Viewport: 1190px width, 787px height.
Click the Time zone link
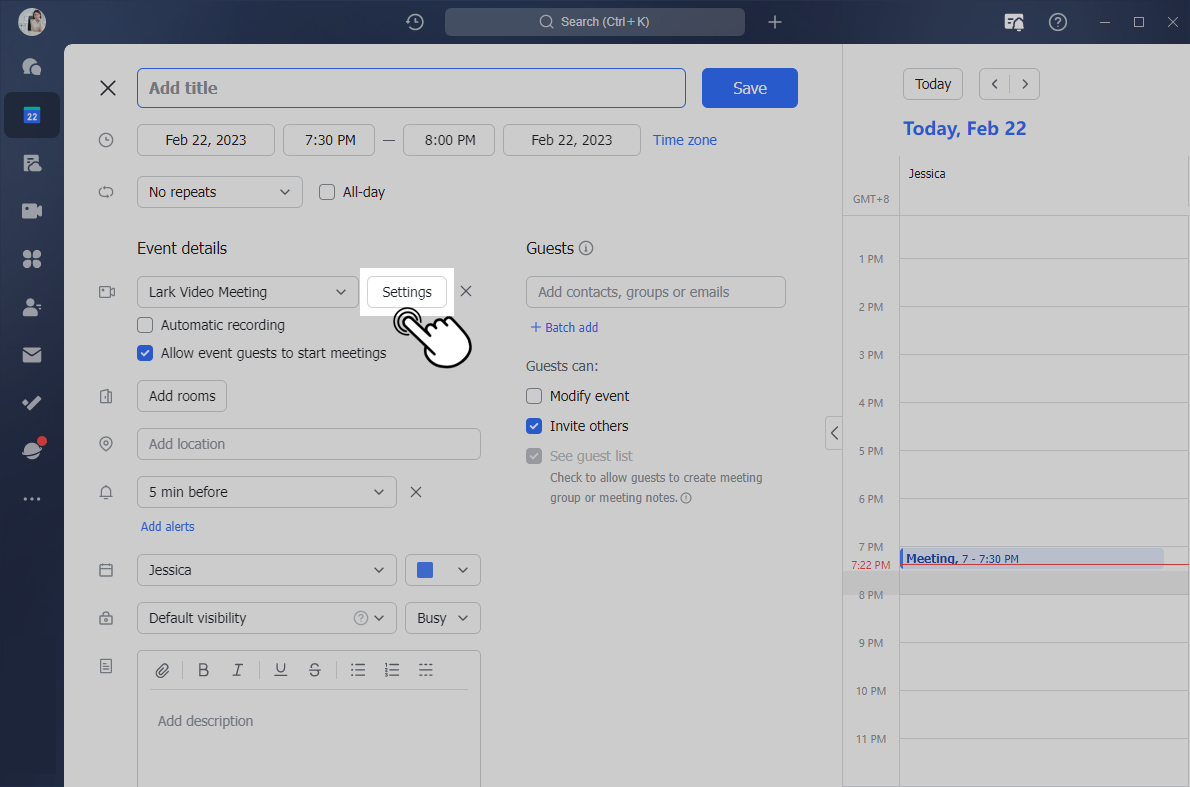click(x=685, y=140)
